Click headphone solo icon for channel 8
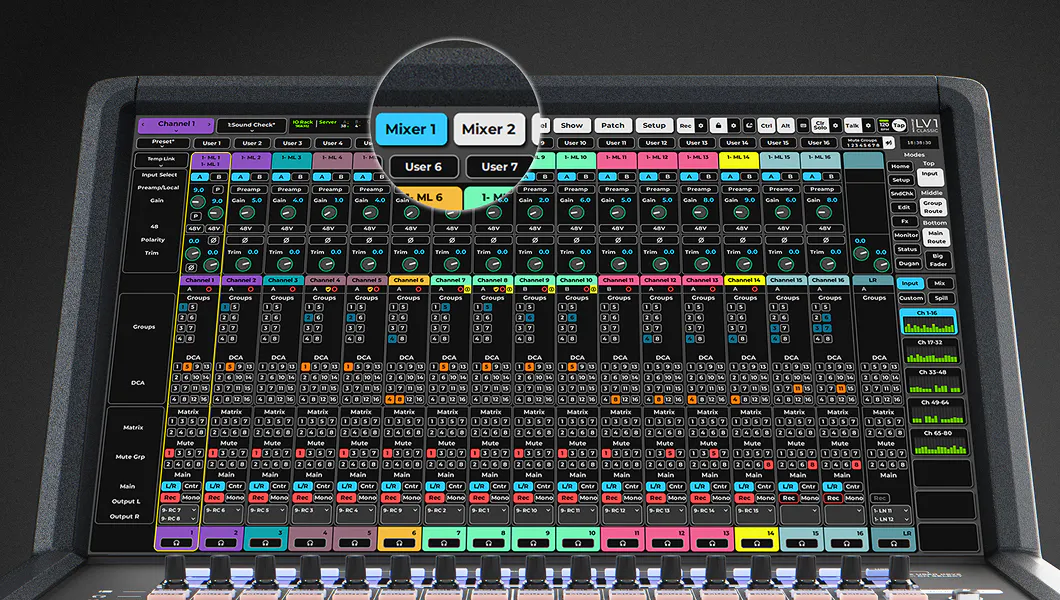This screenshot has height=600, width=1060. click(x=489, y=543)
